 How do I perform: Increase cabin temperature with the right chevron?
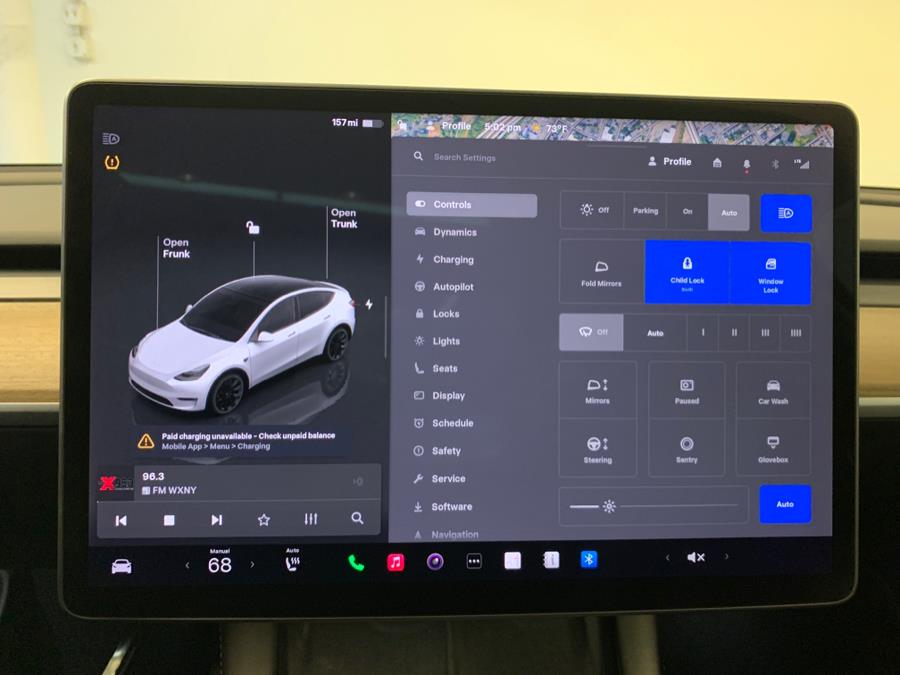(x=252, y=564)
